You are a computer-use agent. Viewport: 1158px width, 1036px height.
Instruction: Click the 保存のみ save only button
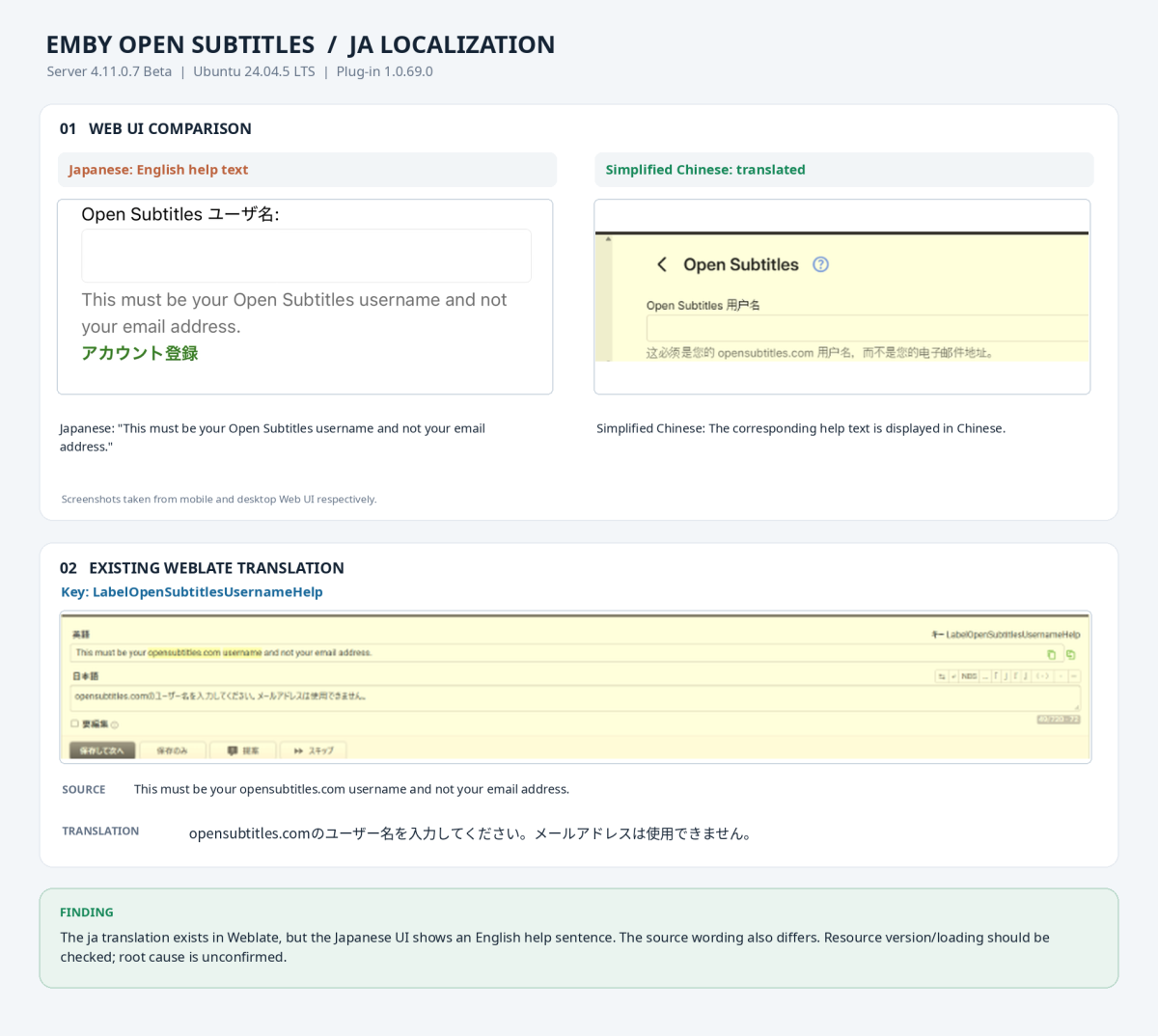click(x=173, y=750)
